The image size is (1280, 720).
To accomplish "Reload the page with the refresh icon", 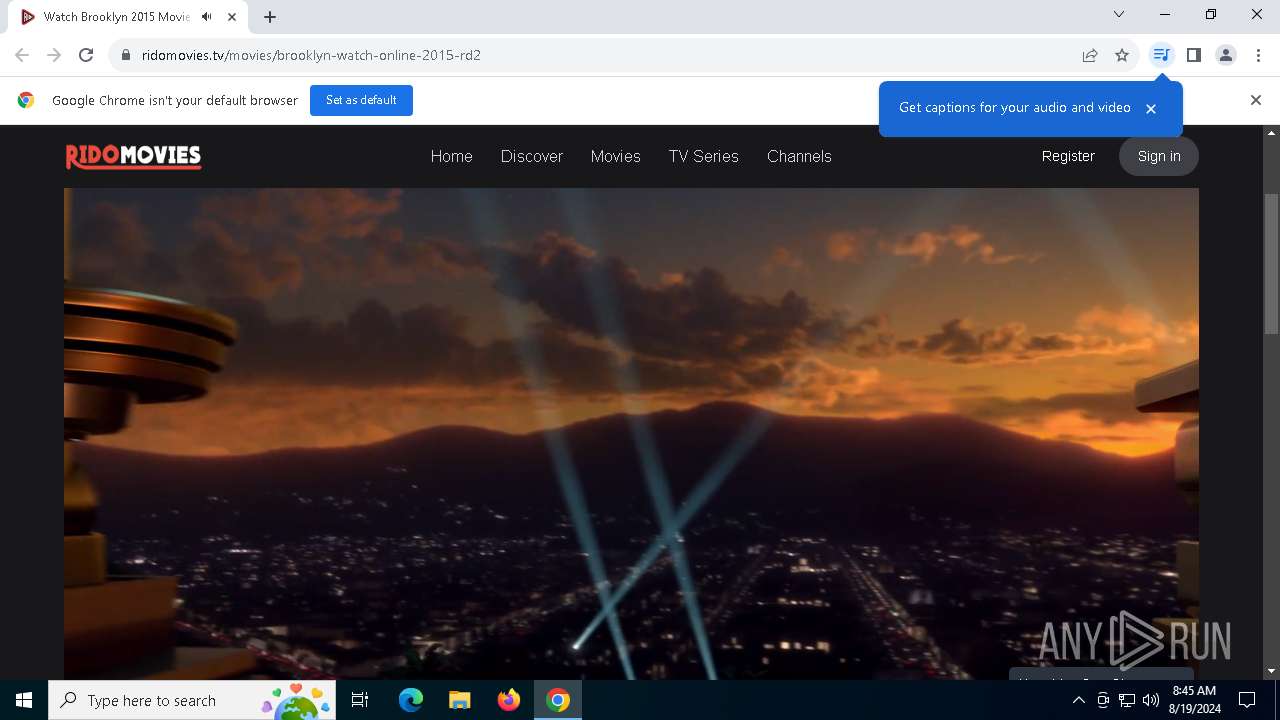I will pos(86,55).
